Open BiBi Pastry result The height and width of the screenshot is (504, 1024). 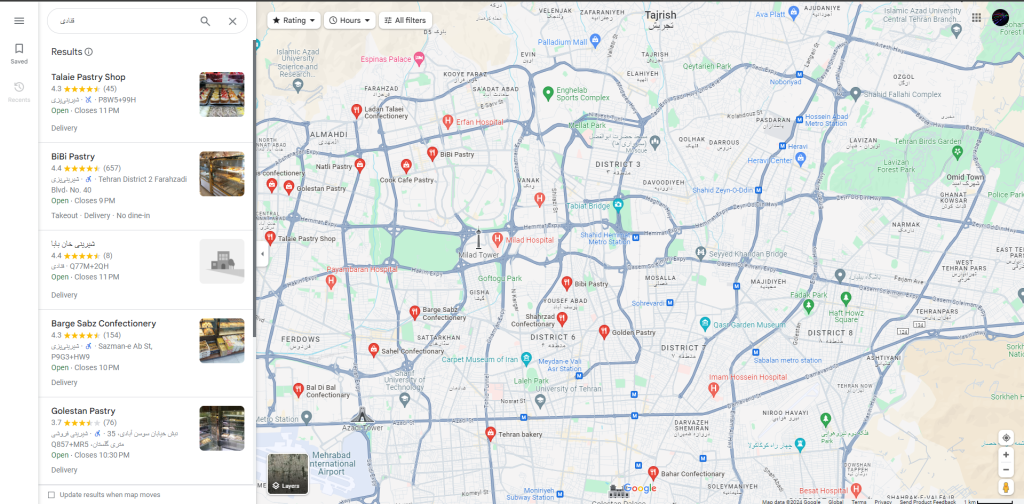(x=147, y=187)
